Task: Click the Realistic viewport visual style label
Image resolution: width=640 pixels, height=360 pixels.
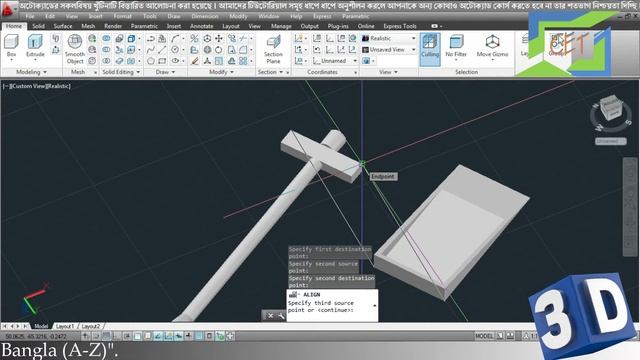Action: (x=58, y=86)
